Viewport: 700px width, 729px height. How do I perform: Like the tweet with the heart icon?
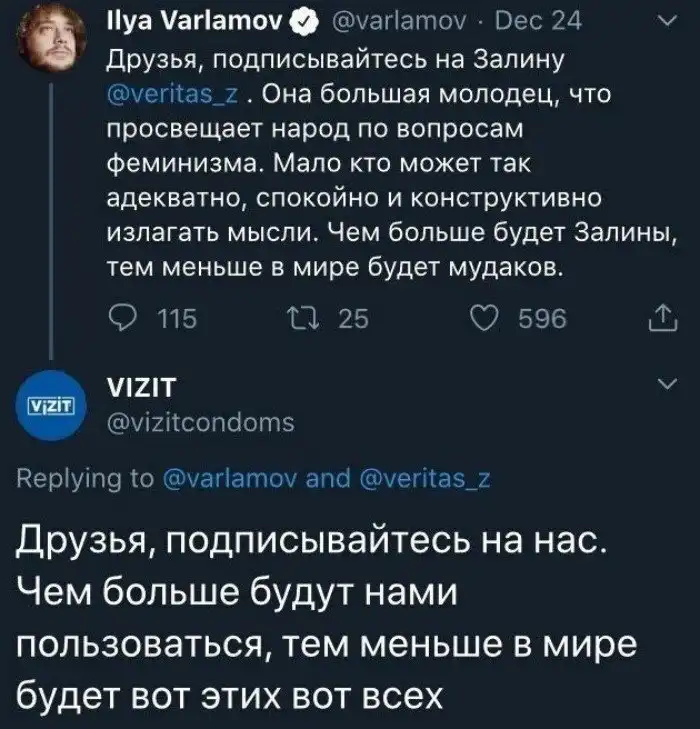487,318
